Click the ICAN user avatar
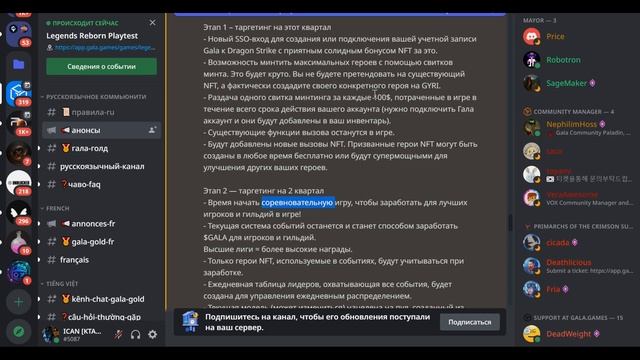 tap(51, 335)
